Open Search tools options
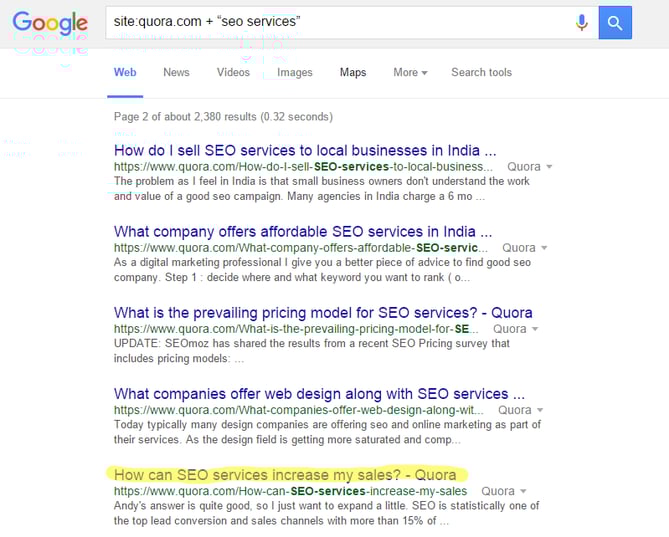The height and width of the screenshot is (537, 669). click(x=482, y=73)
